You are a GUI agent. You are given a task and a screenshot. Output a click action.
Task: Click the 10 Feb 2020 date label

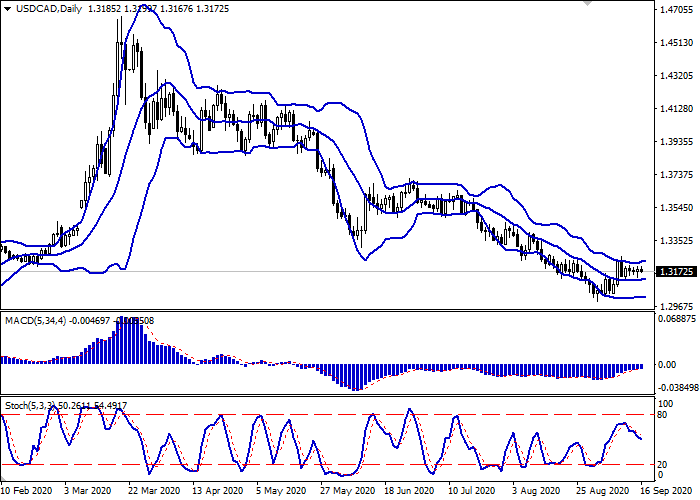coord(28,492)
